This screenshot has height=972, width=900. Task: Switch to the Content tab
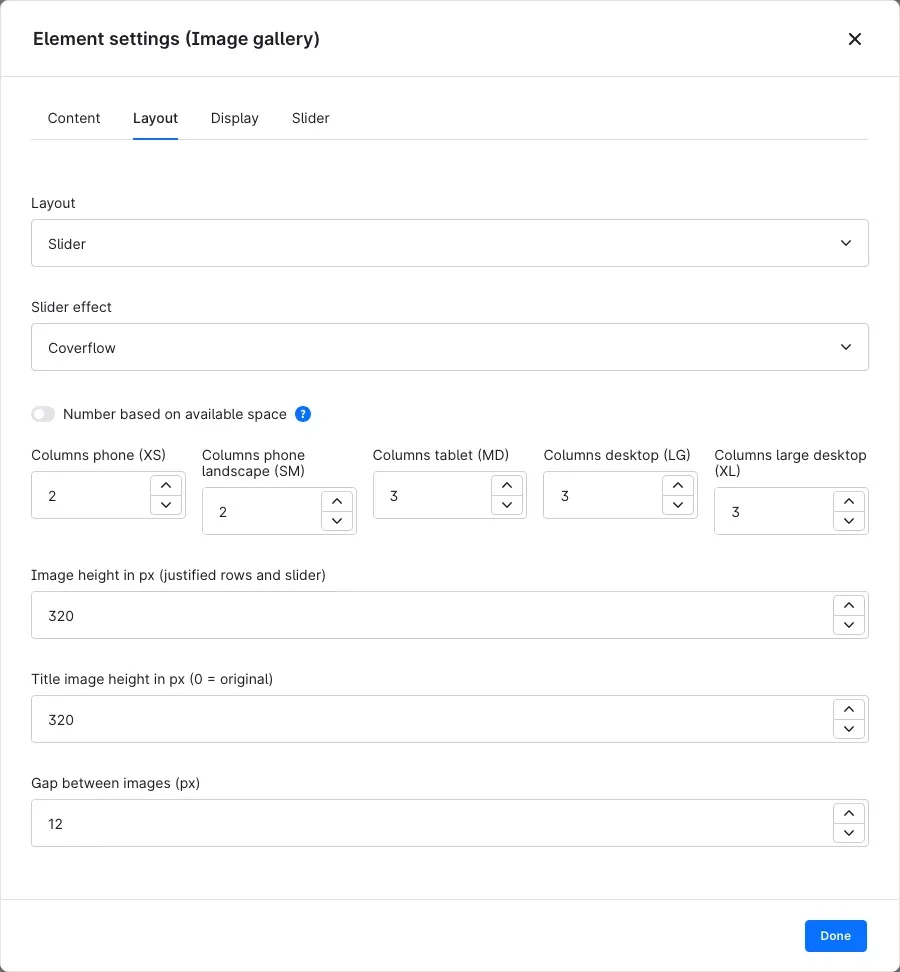click(x=74, y=118)
